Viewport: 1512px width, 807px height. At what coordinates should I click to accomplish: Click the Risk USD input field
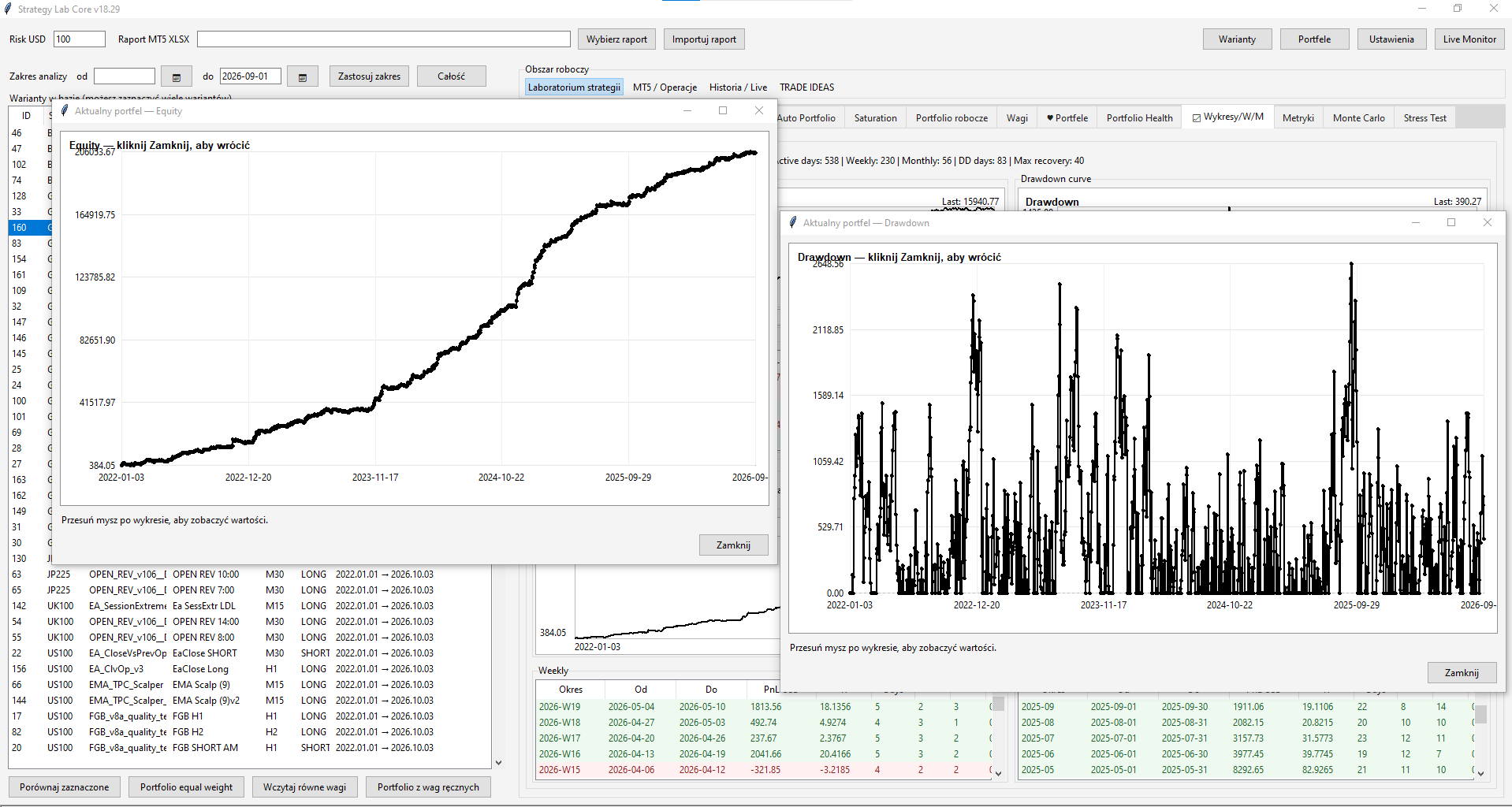(x=80, y=39)
